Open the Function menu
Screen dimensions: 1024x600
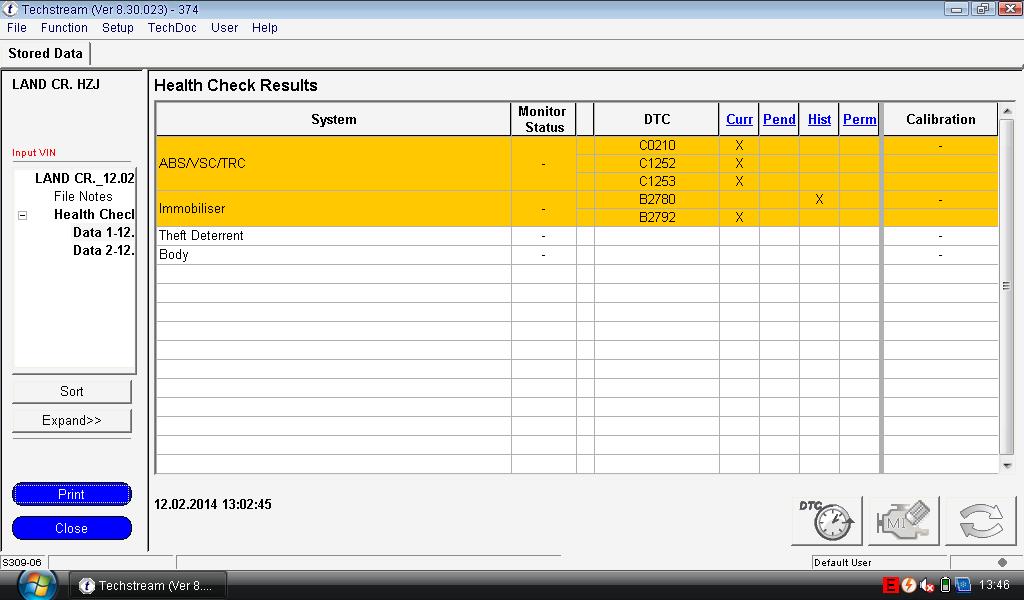click(x=64, y=28)
